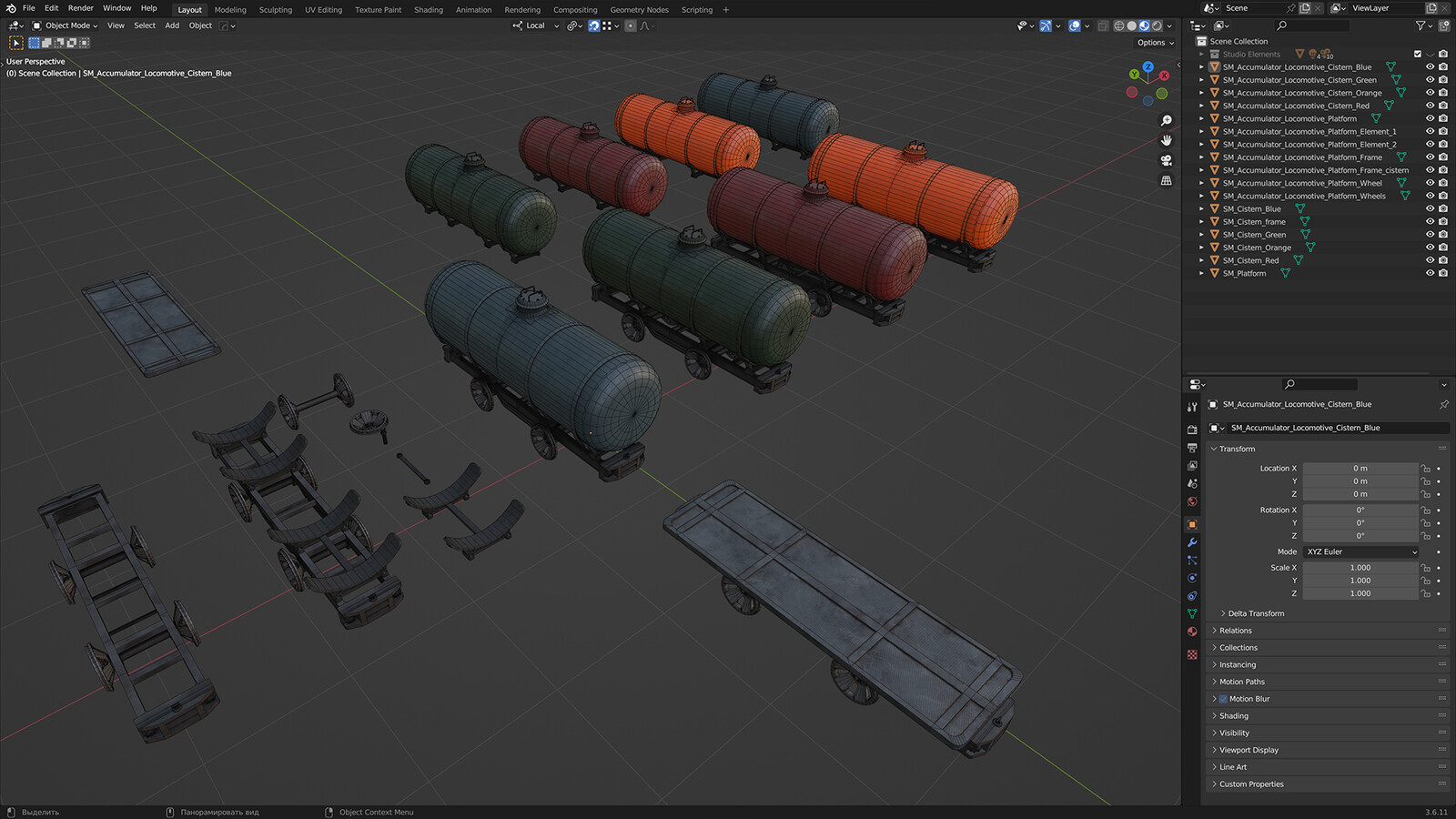Open the XYZ Euler rotation mode dropdown

tap(1361, 551)
